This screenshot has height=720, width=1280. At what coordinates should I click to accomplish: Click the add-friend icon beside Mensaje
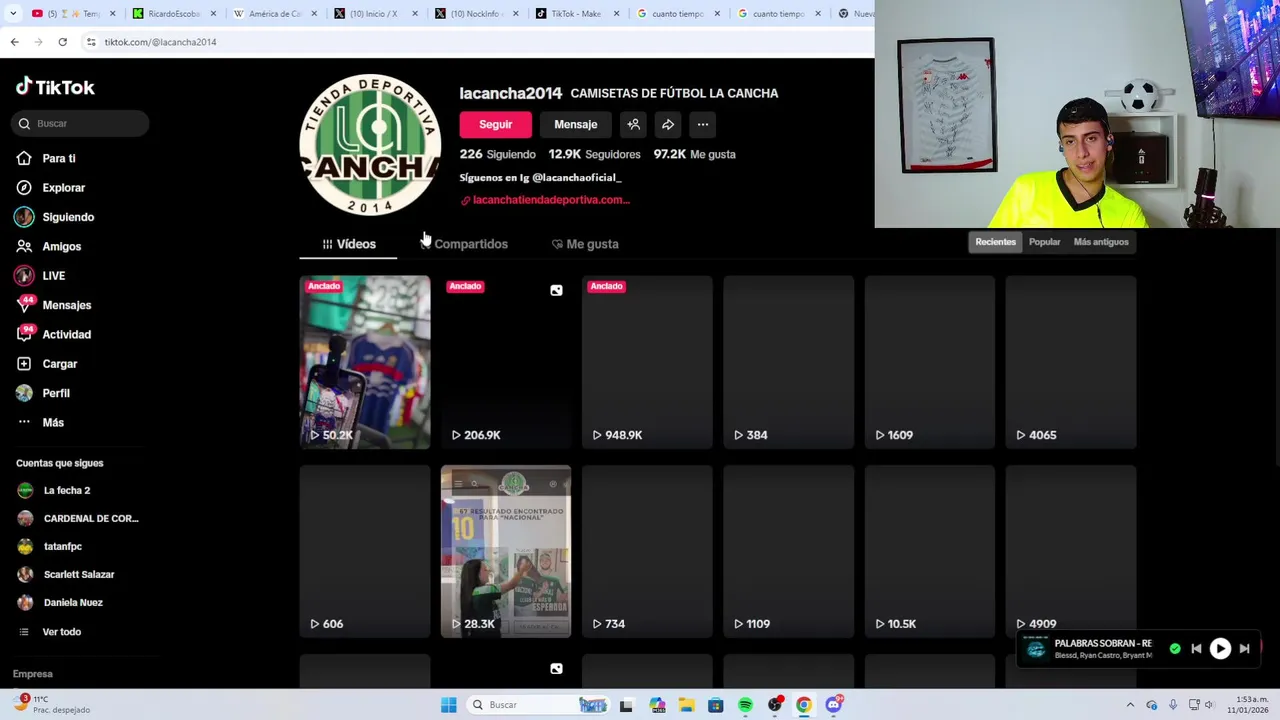633,124
